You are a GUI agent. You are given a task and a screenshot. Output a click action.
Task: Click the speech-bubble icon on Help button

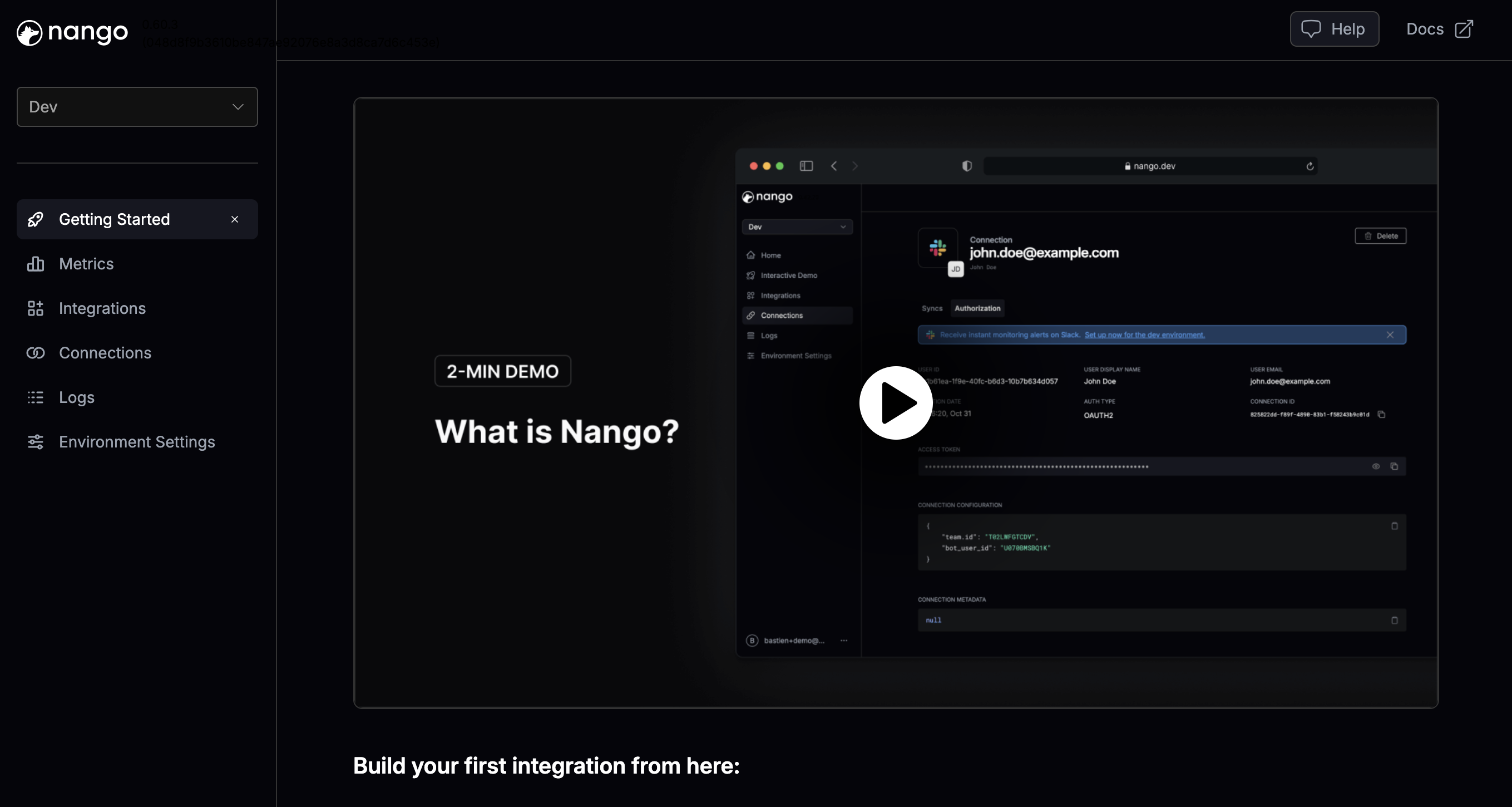click(x=1312, y=28)
